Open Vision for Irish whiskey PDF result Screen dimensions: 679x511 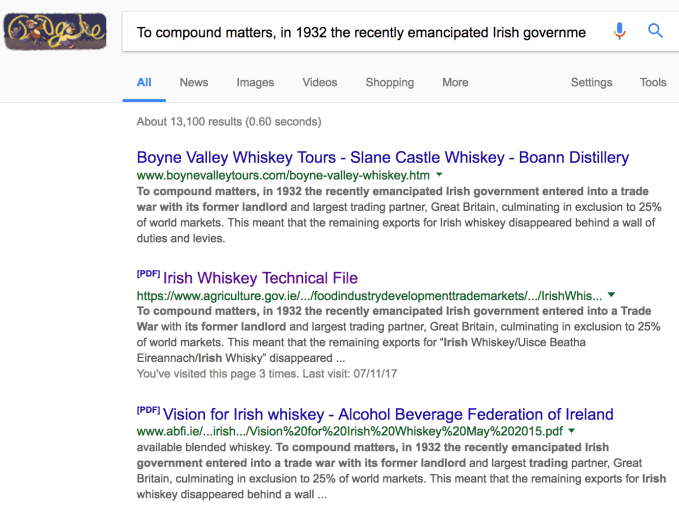[387, 414]
